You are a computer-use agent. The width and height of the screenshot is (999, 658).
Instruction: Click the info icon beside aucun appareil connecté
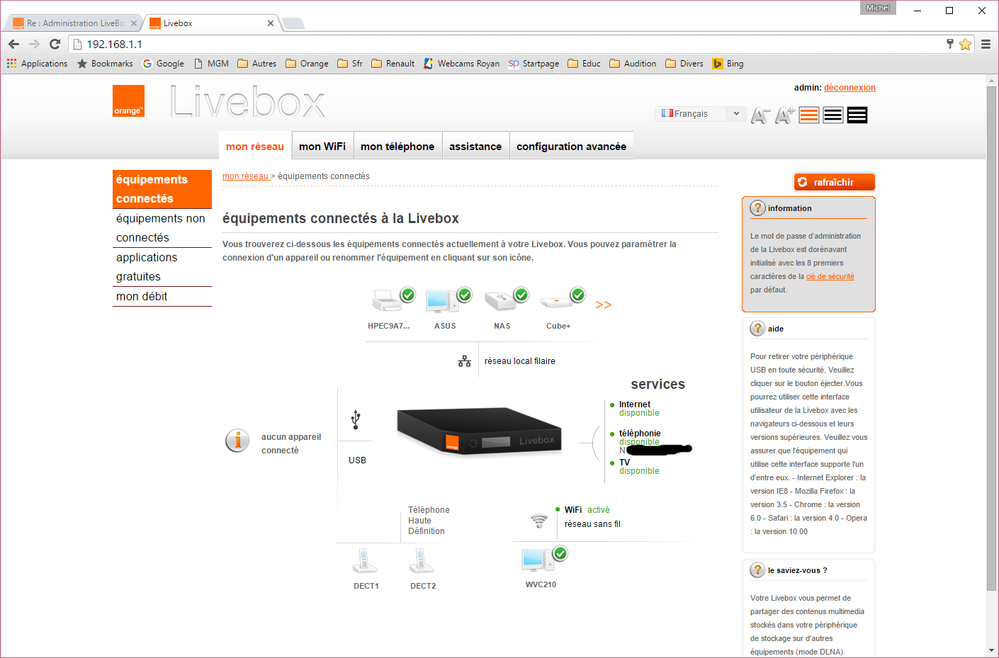click(x=237, y=440)
